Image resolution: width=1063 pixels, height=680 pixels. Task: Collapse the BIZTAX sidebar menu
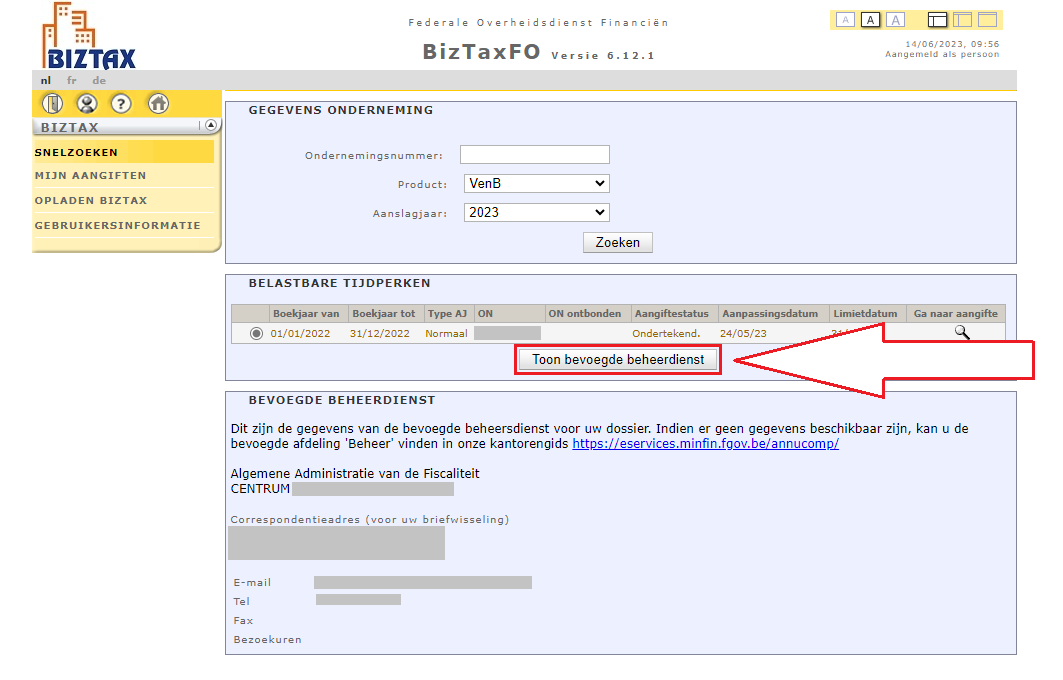tap(211, 125)
